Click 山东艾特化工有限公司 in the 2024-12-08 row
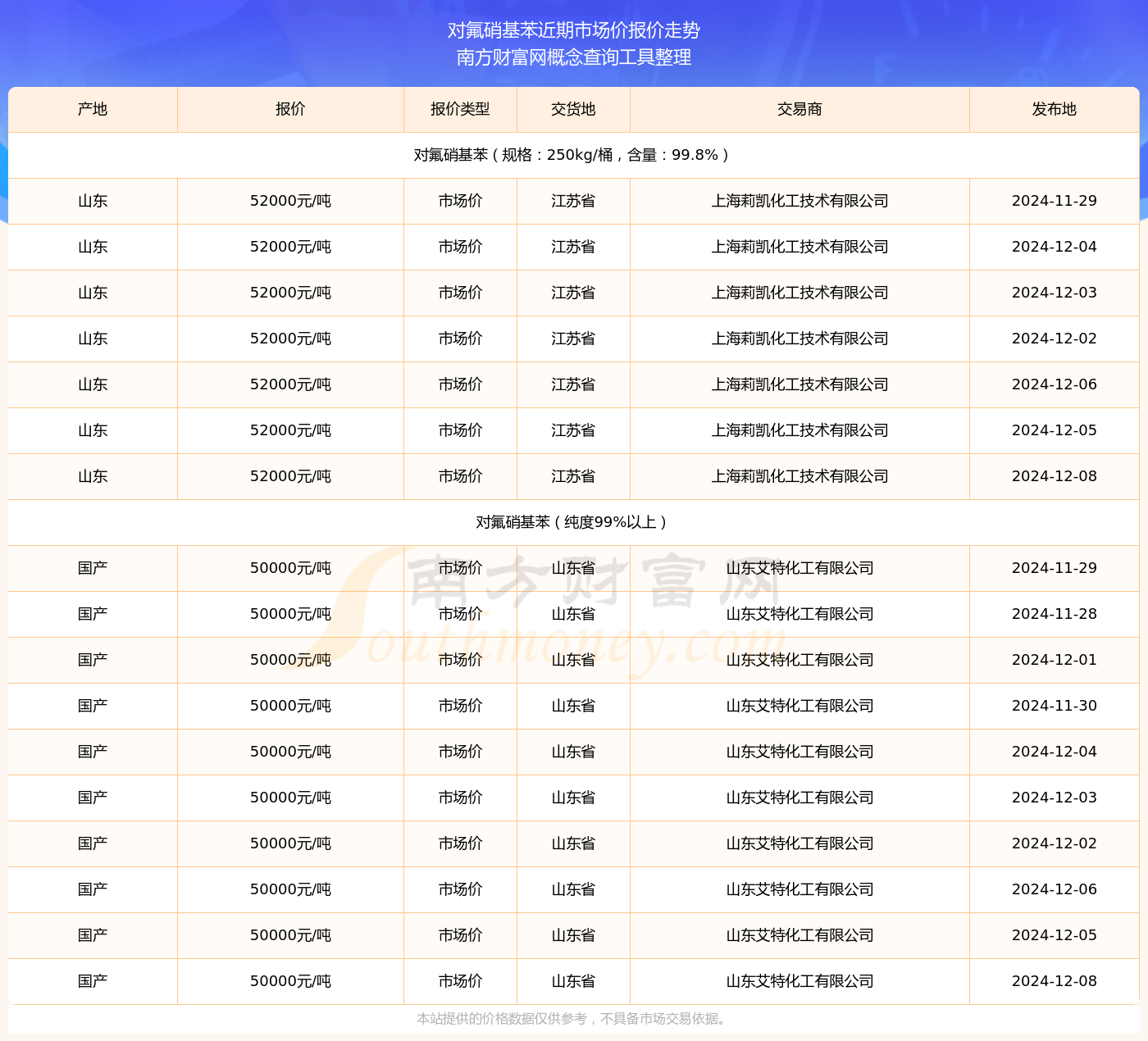Image resolution: width=1148 pixels, height=1041 pixels. pos(799,981)
